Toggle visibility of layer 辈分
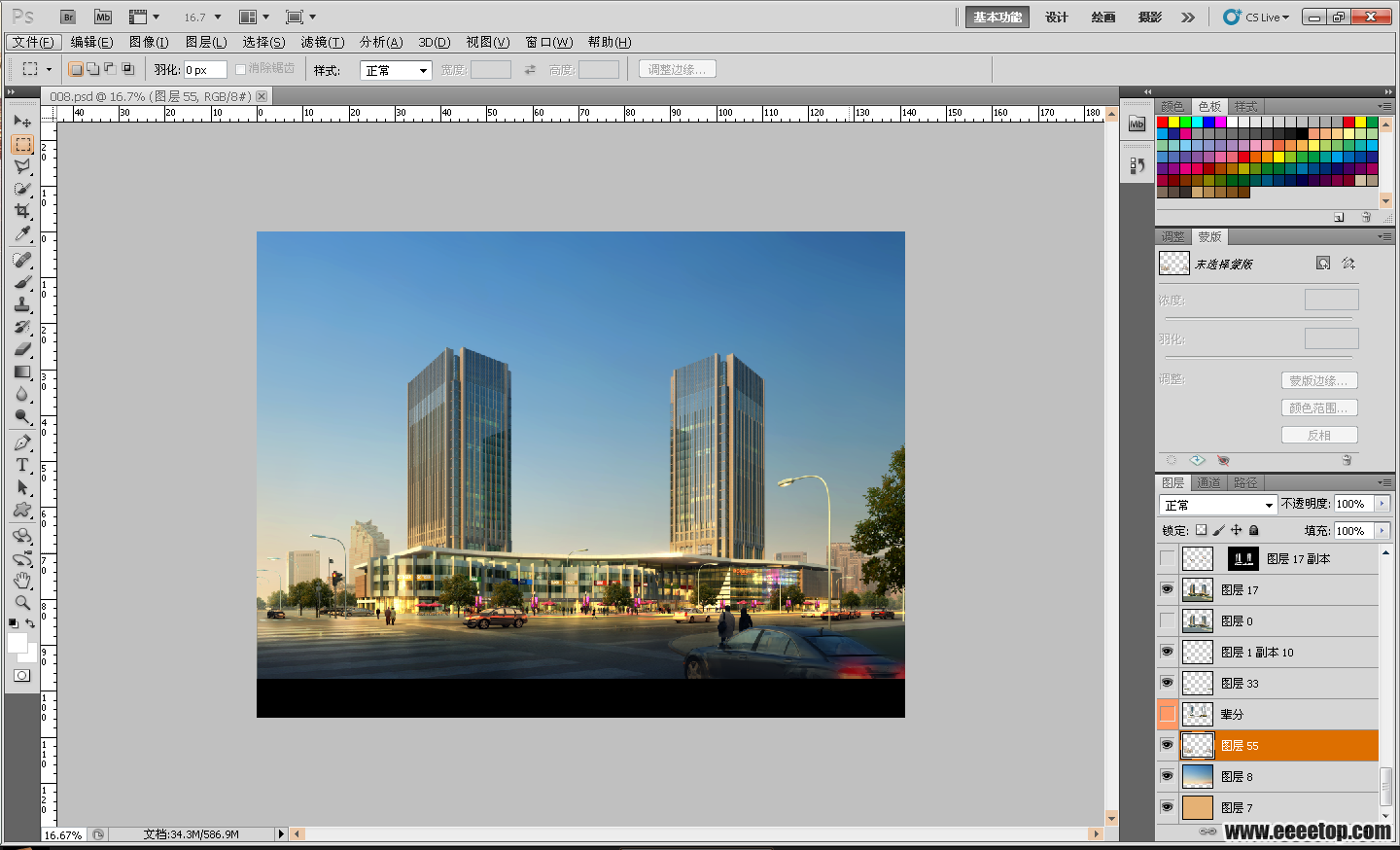 point(1167,714)
